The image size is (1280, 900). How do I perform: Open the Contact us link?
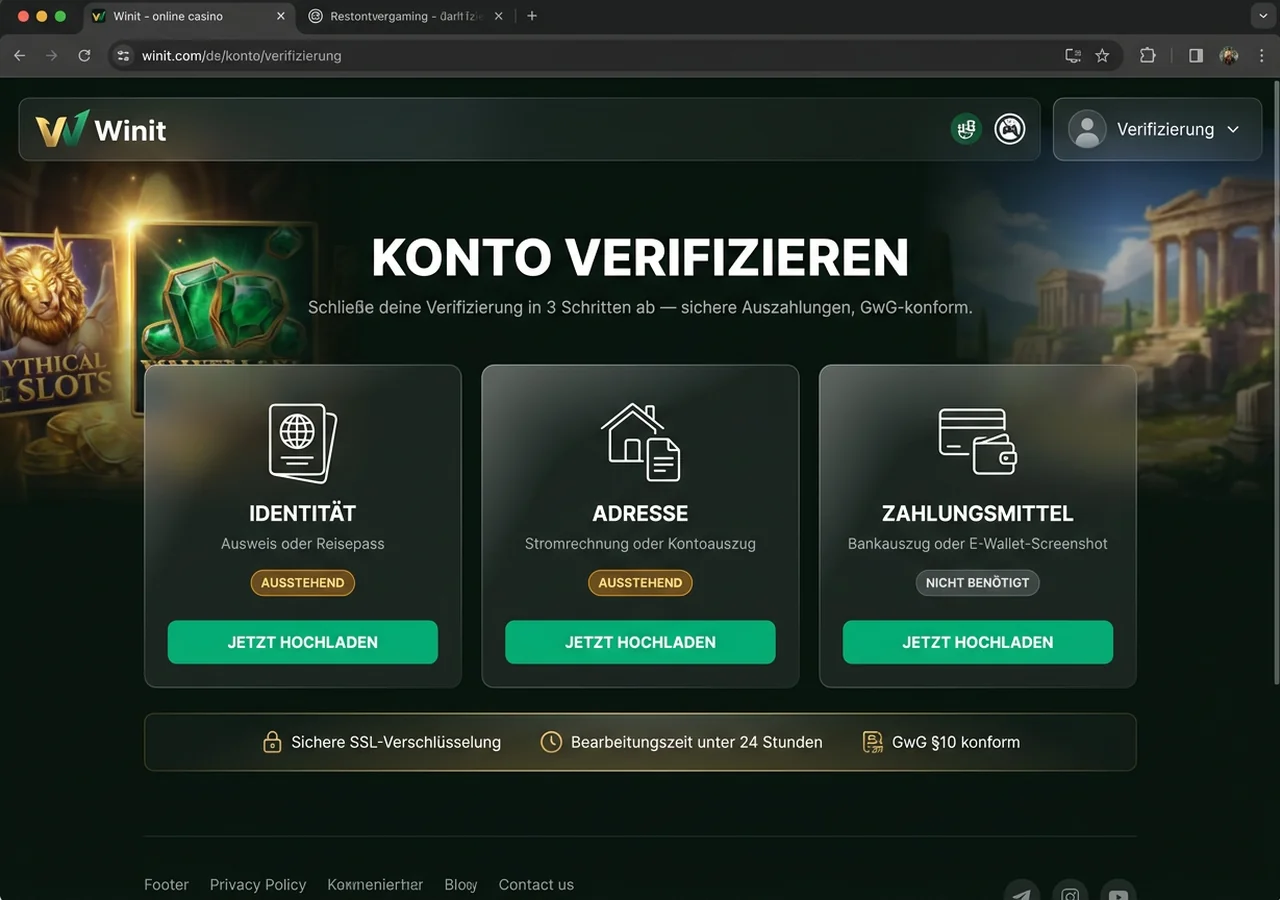536,885
